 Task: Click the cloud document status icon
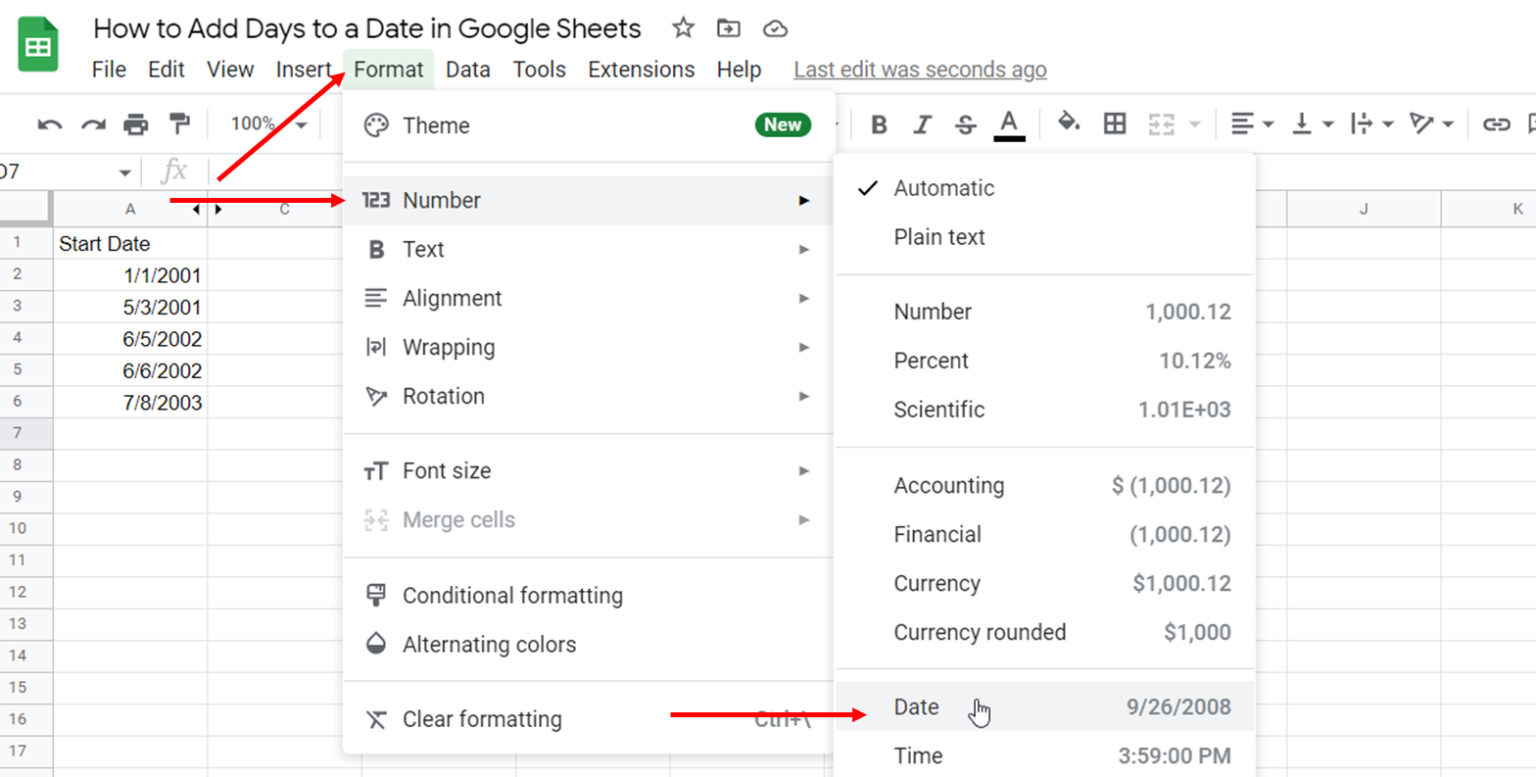pos(775,28)
